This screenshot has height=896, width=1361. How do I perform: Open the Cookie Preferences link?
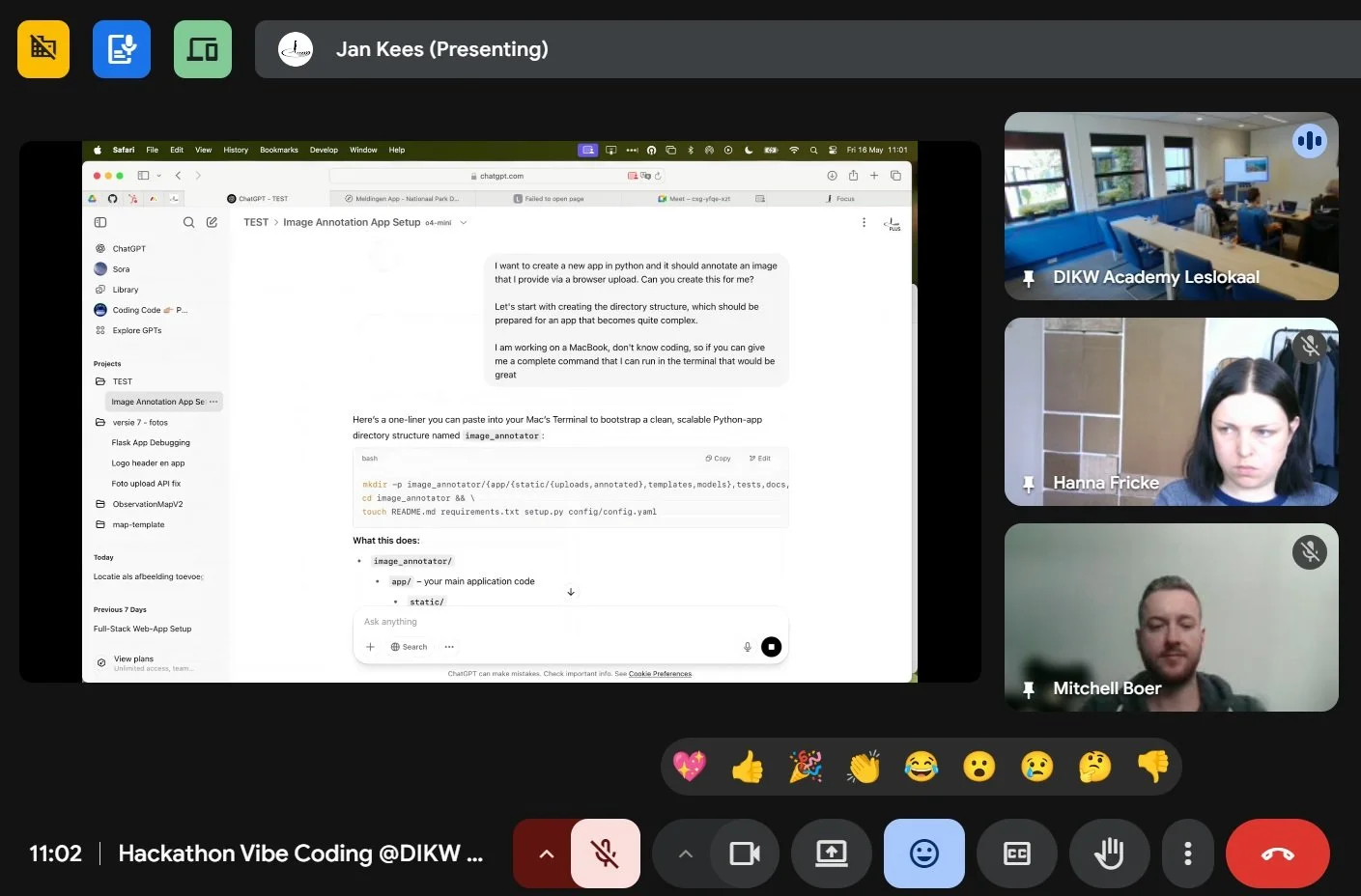pyautogui.click(x=660, y=674)
